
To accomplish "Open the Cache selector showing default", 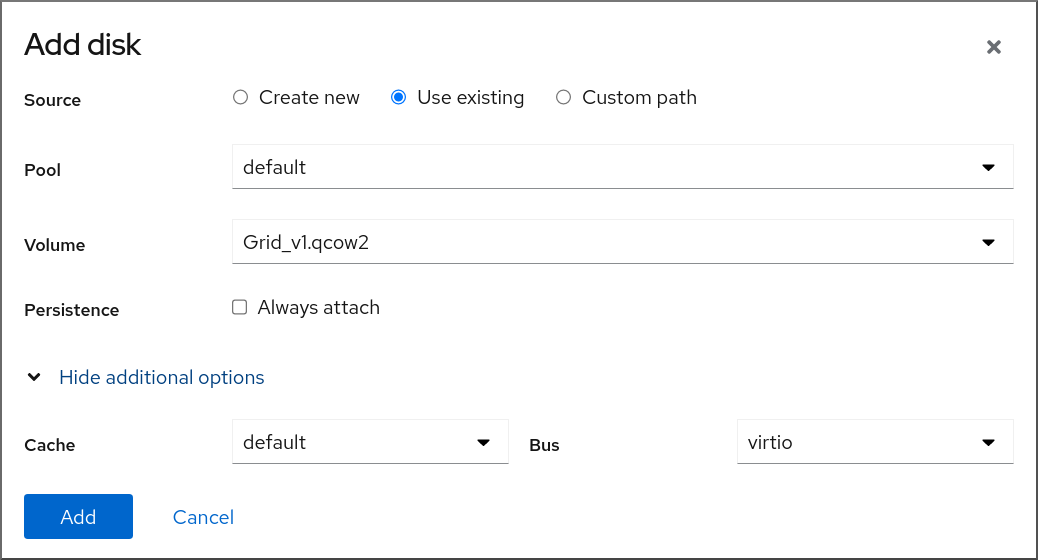I will (350, 442).
